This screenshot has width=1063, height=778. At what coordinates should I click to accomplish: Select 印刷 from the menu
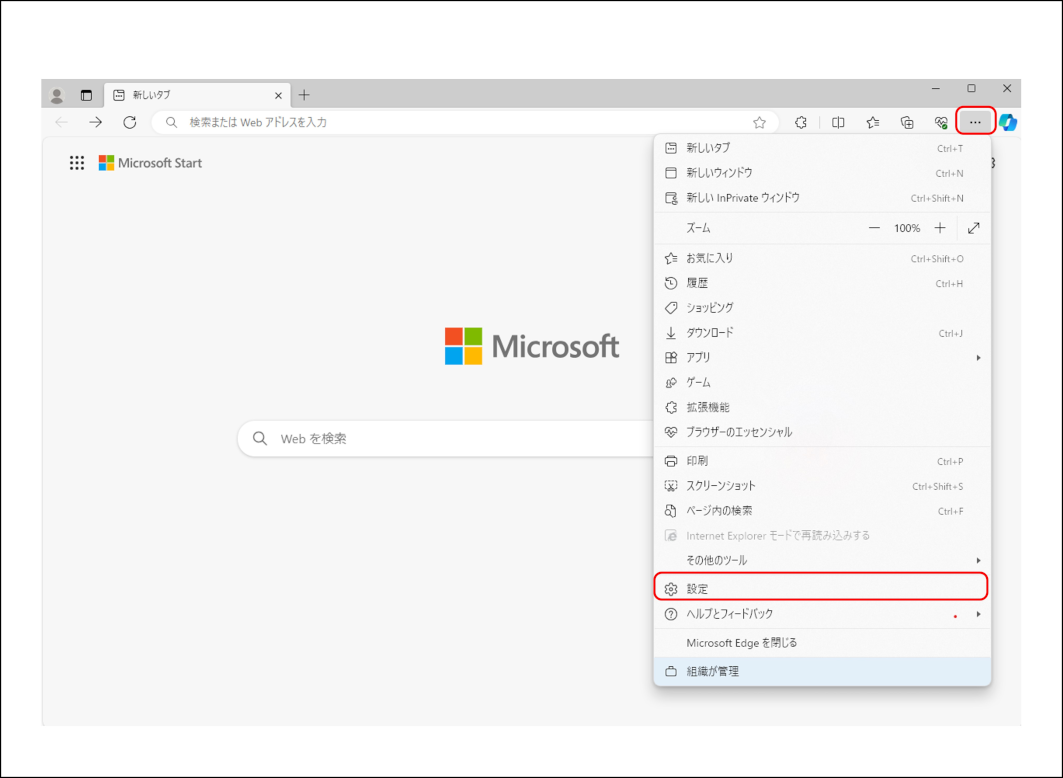[x=822, y=462]
